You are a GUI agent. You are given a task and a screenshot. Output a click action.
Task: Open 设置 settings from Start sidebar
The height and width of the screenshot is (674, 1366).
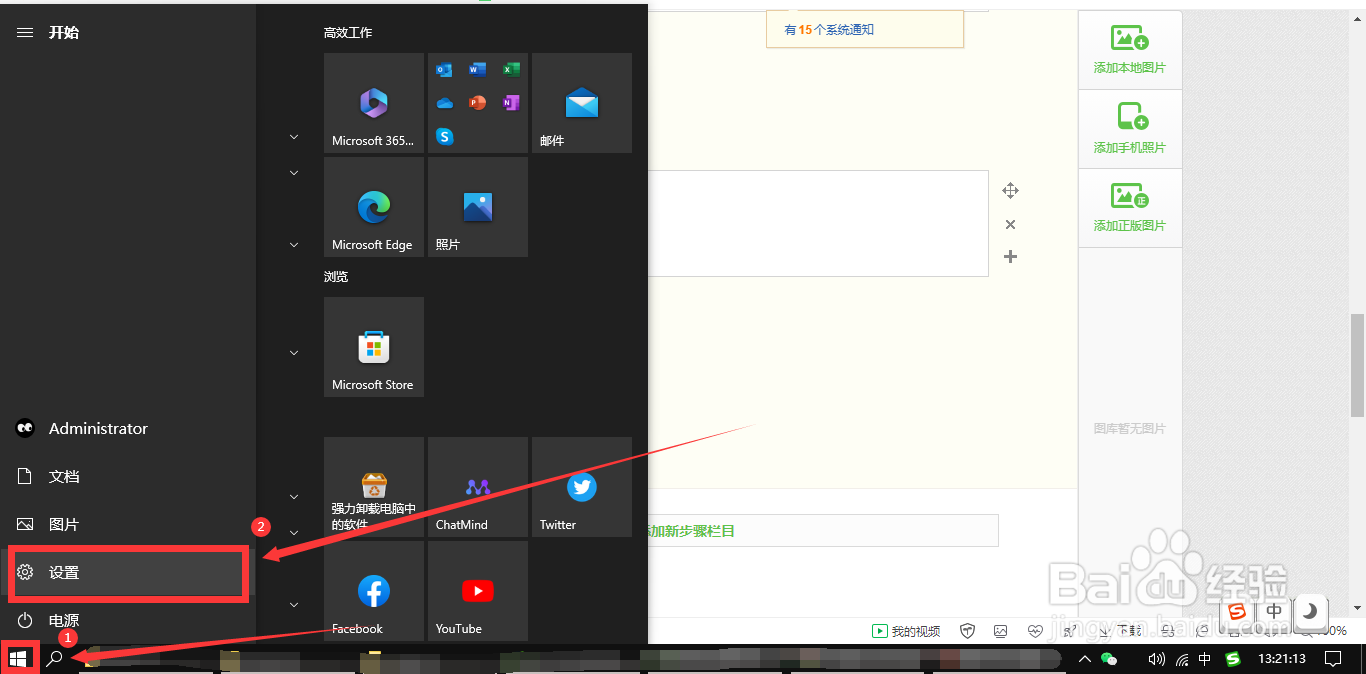tap(128, 572)
